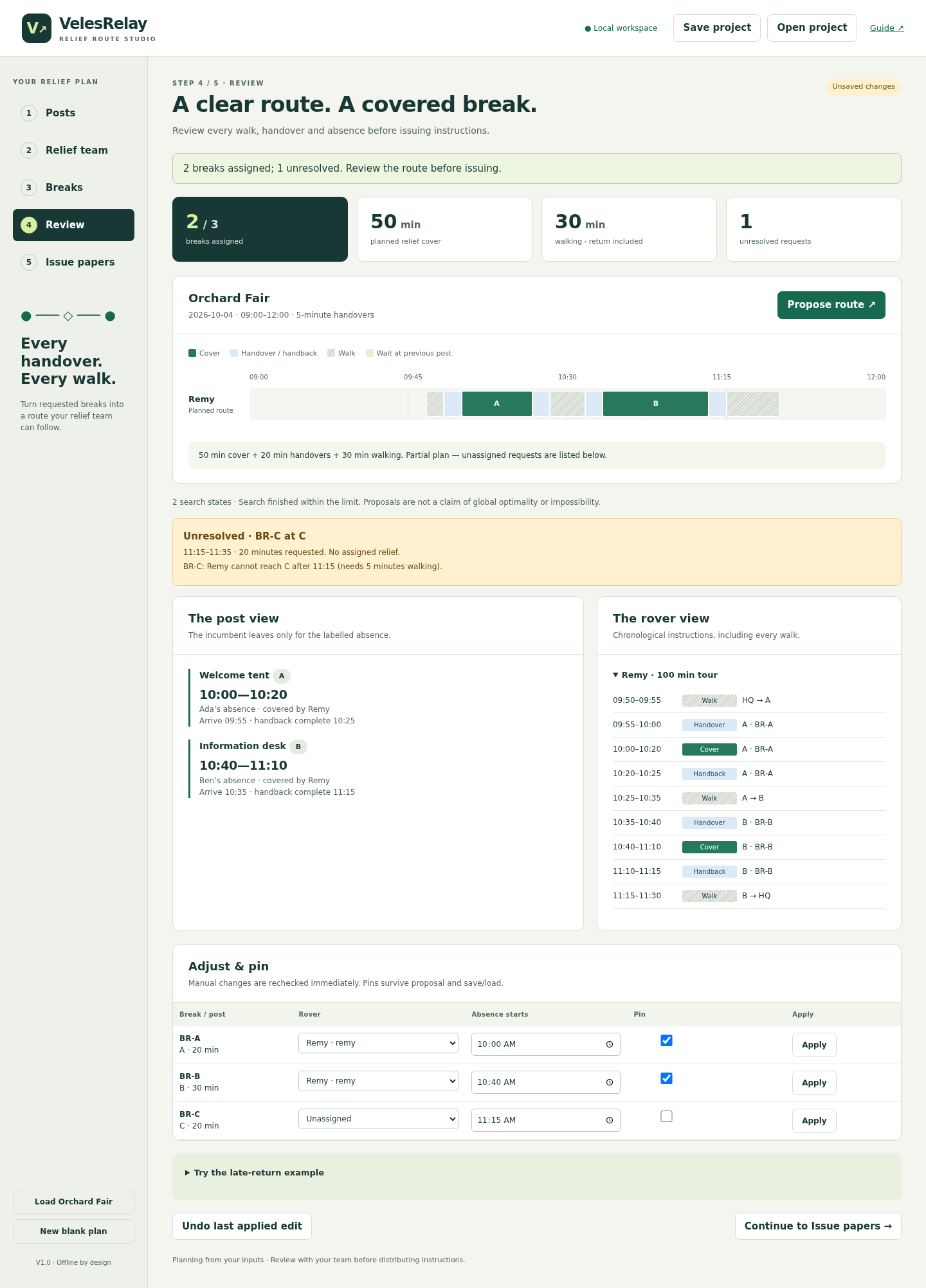This screenshot has height=1288, width=926.
Task: Toggle the Pin checkbox for BR-A
Action: 667,1040
